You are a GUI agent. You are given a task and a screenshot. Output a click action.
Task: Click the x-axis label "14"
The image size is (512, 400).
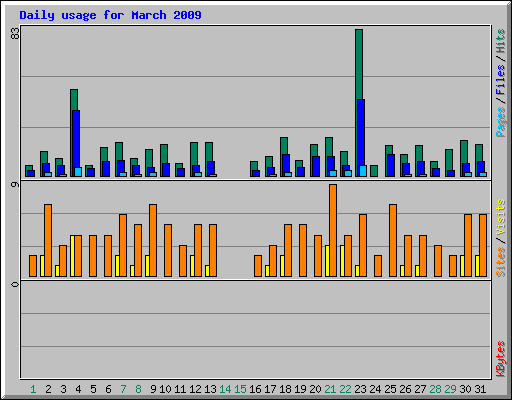(225, 389)
